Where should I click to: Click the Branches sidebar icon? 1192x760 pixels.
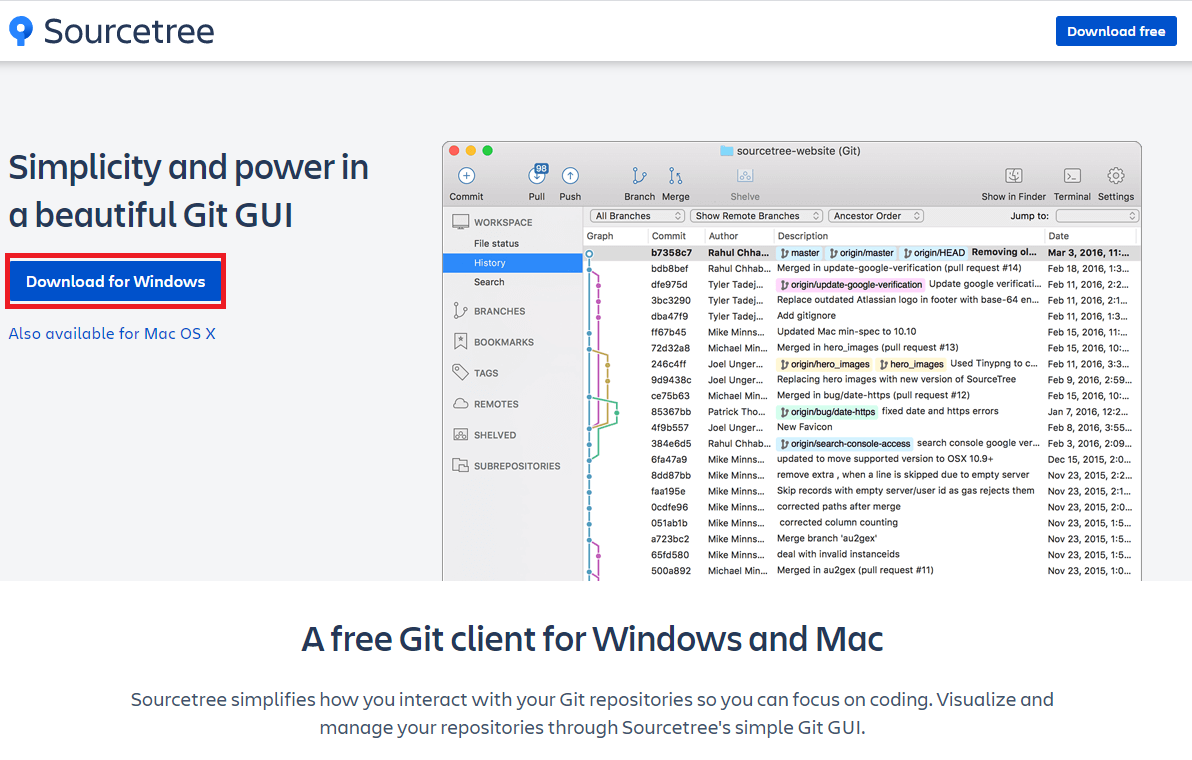click(x=460, y=310)
